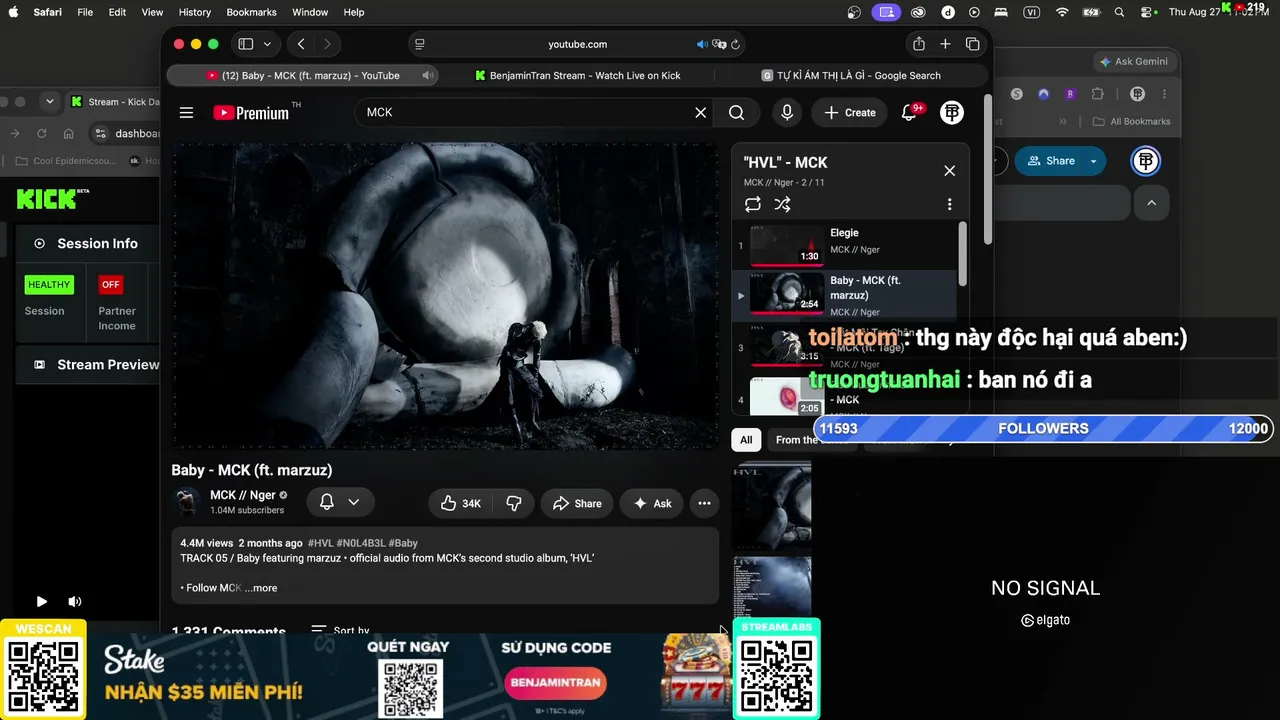This screenshot has width=1280, height=720.
Task: Expand the description with ...more
Action: pyautogui.click(x=261, y=588)
